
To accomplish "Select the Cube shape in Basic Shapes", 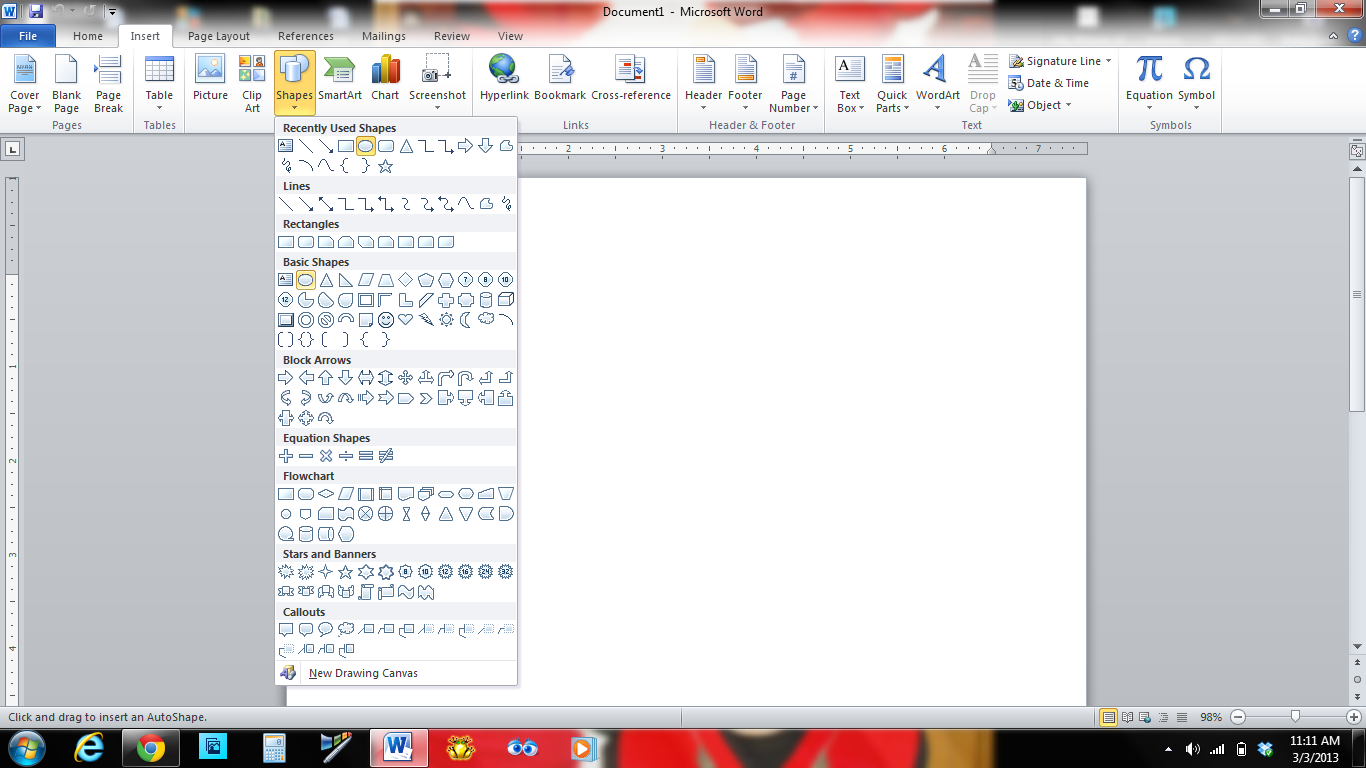I will [506, 300].
